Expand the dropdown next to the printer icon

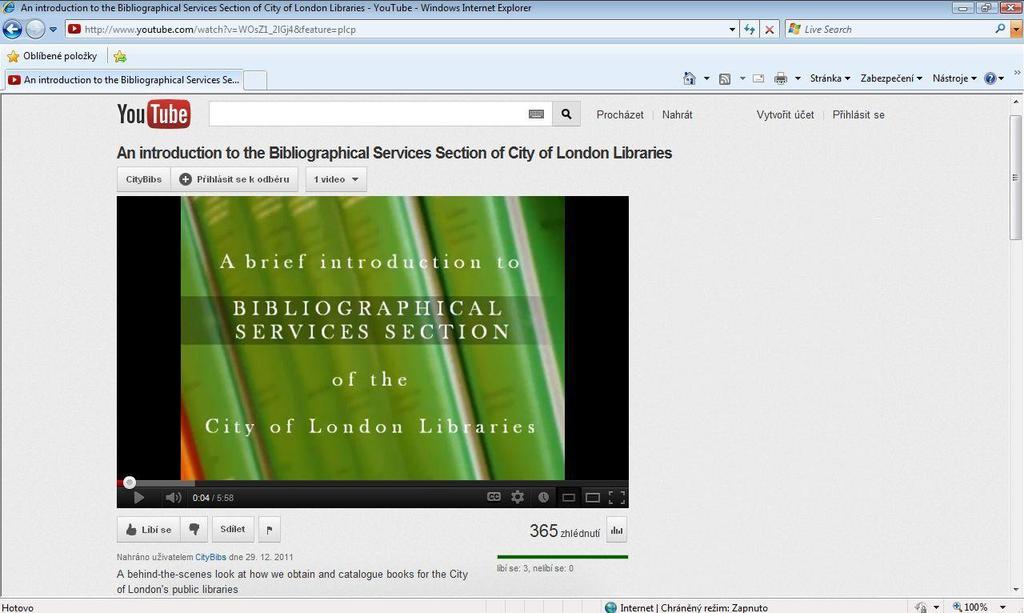[x=797, y=78]
